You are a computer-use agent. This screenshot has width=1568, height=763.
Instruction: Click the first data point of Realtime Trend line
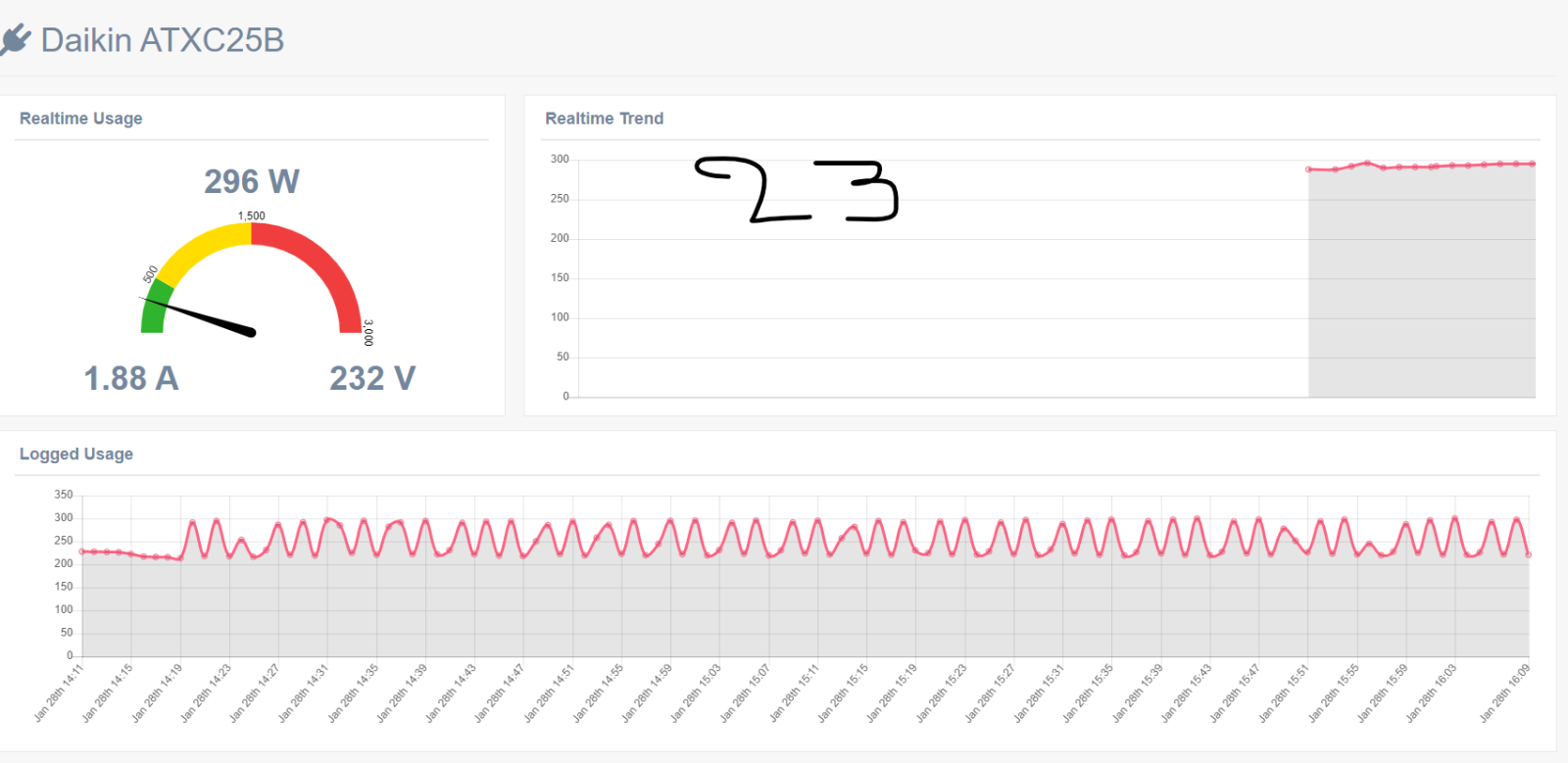pos(1309,169)
